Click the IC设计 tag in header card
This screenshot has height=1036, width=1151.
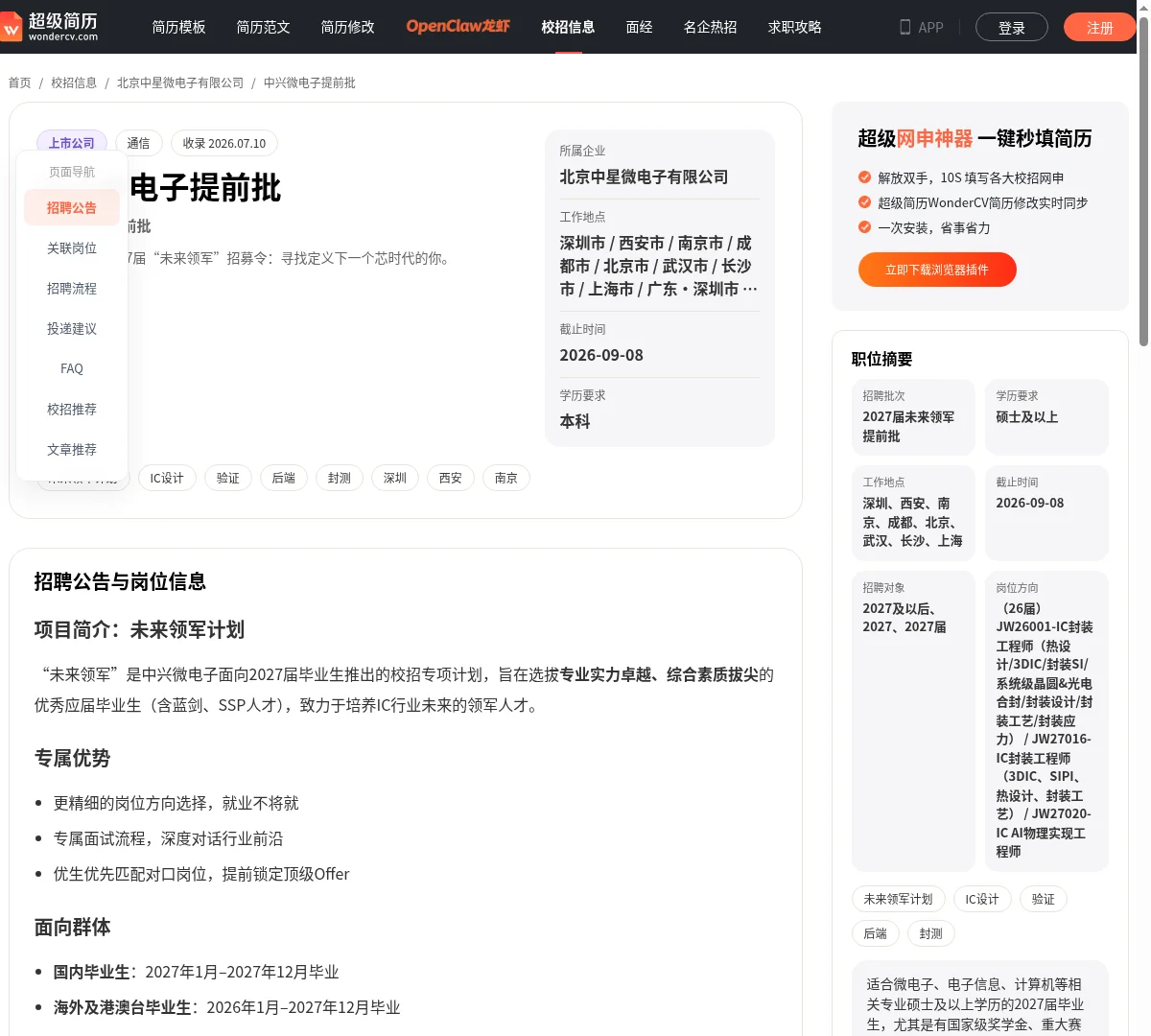[x=167, y=478]
